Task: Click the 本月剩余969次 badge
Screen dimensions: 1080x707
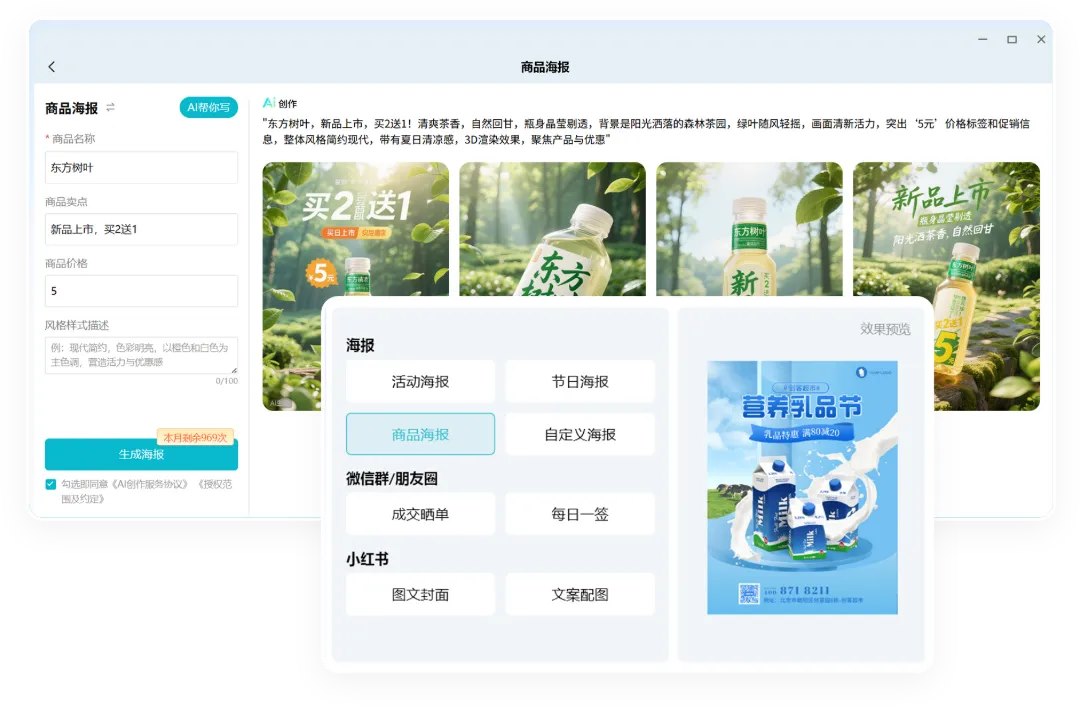Action: (196, 437)
